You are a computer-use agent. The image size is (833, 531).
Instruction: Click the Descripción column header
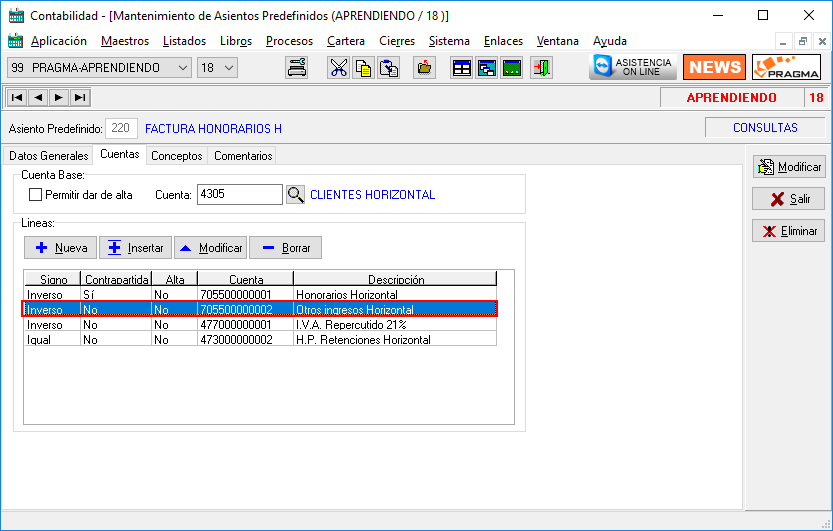(x=395, y=279)
